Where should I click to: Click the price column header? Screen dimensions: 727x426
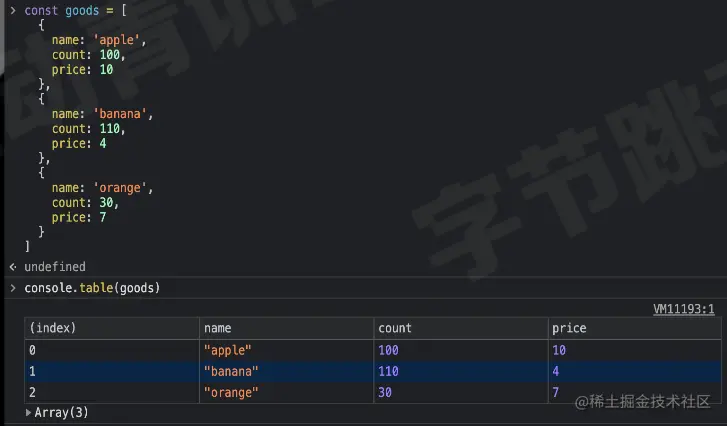pos(569,328)
